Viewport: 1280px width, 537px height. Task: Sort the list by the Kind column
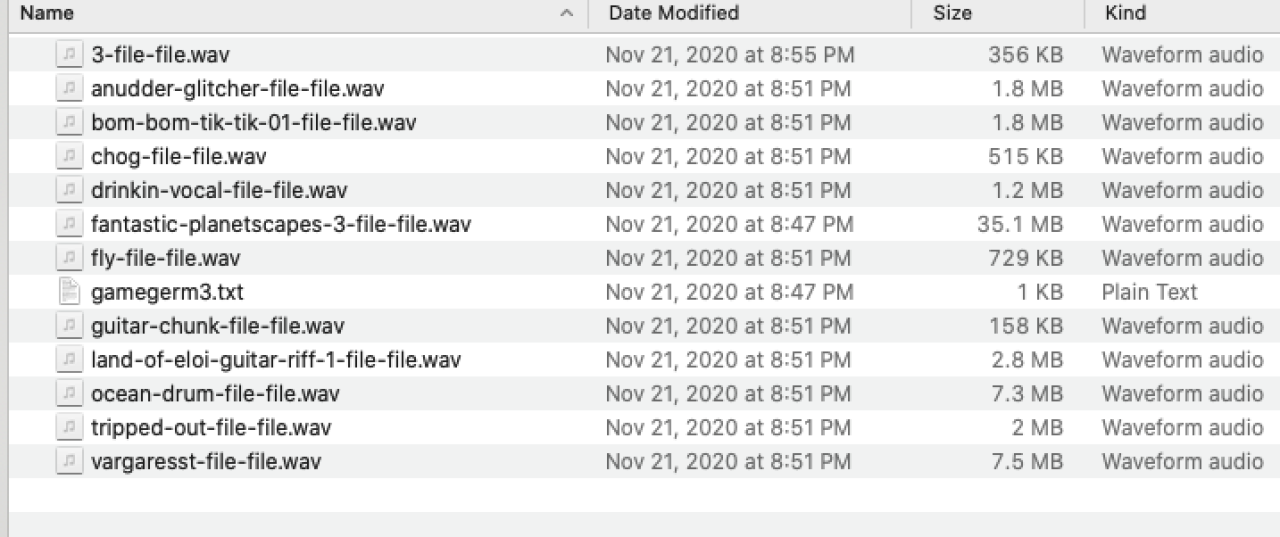tap(1125, 14)
